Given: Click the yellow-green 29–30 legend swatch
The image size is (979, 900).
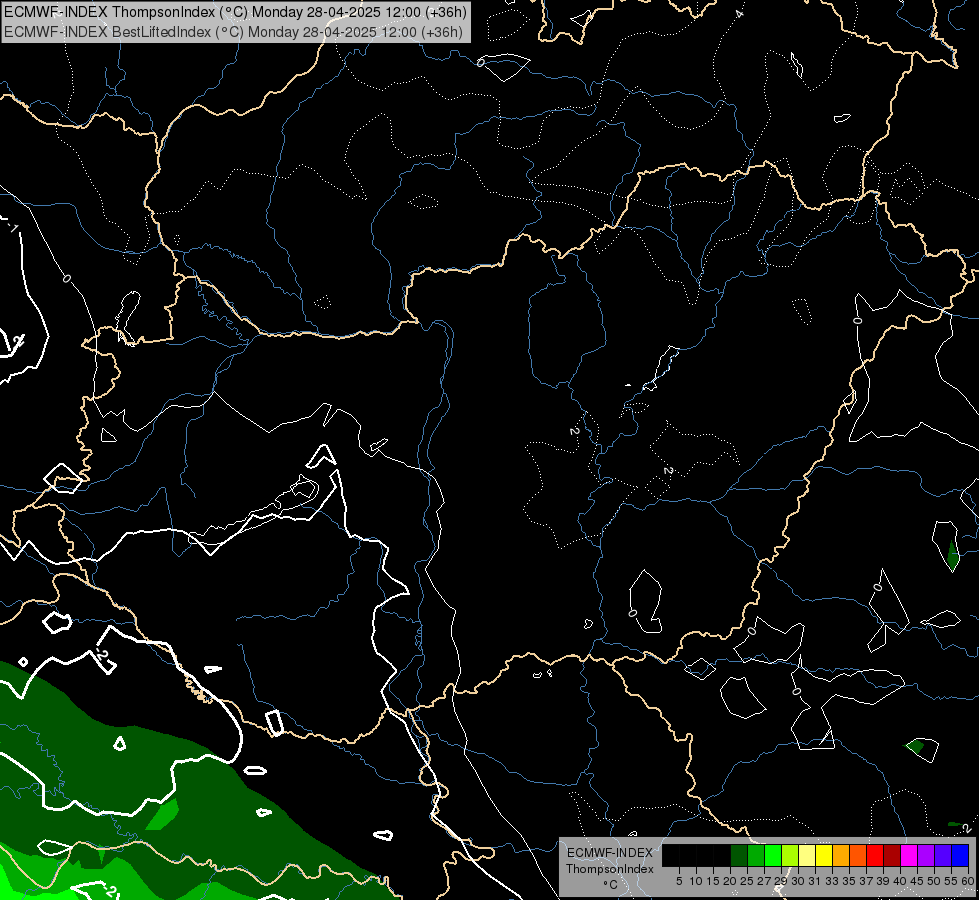Looking at the screenshot, I should pos(790,855).
